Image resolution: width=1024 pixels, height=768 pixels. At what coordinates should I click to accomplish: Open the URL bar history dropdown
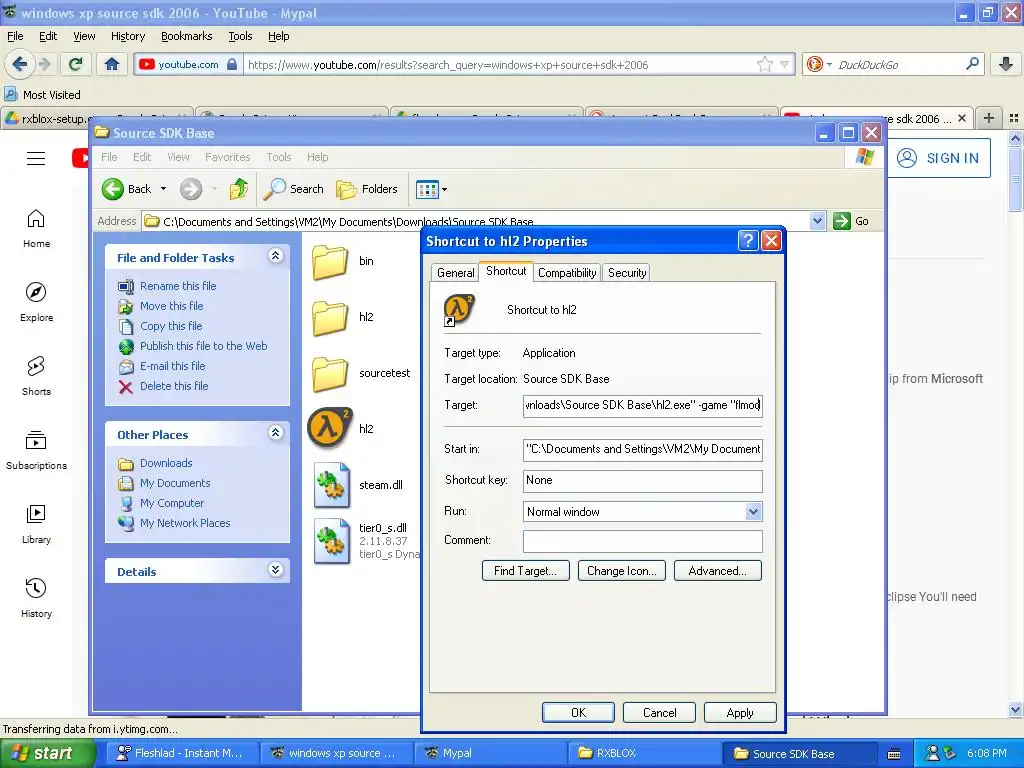coord(784,64)
